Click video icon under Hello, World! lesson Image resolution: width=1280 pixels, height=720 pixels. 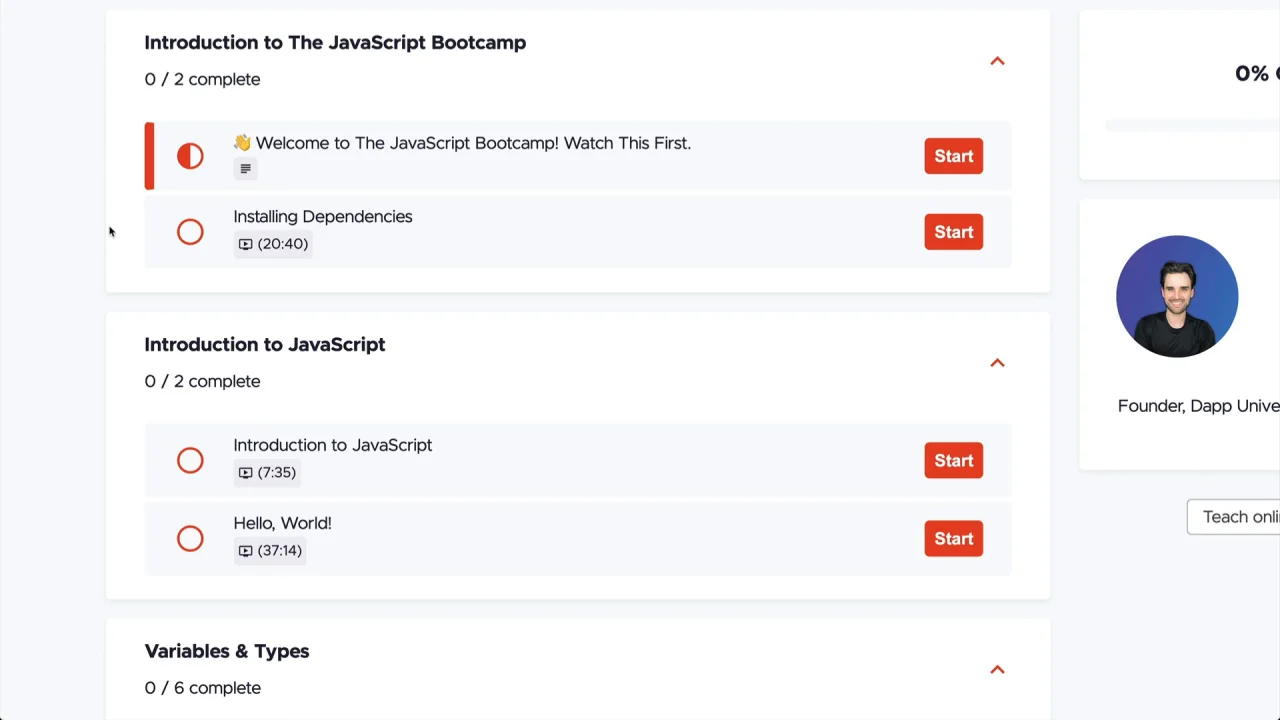coord(245,551)
